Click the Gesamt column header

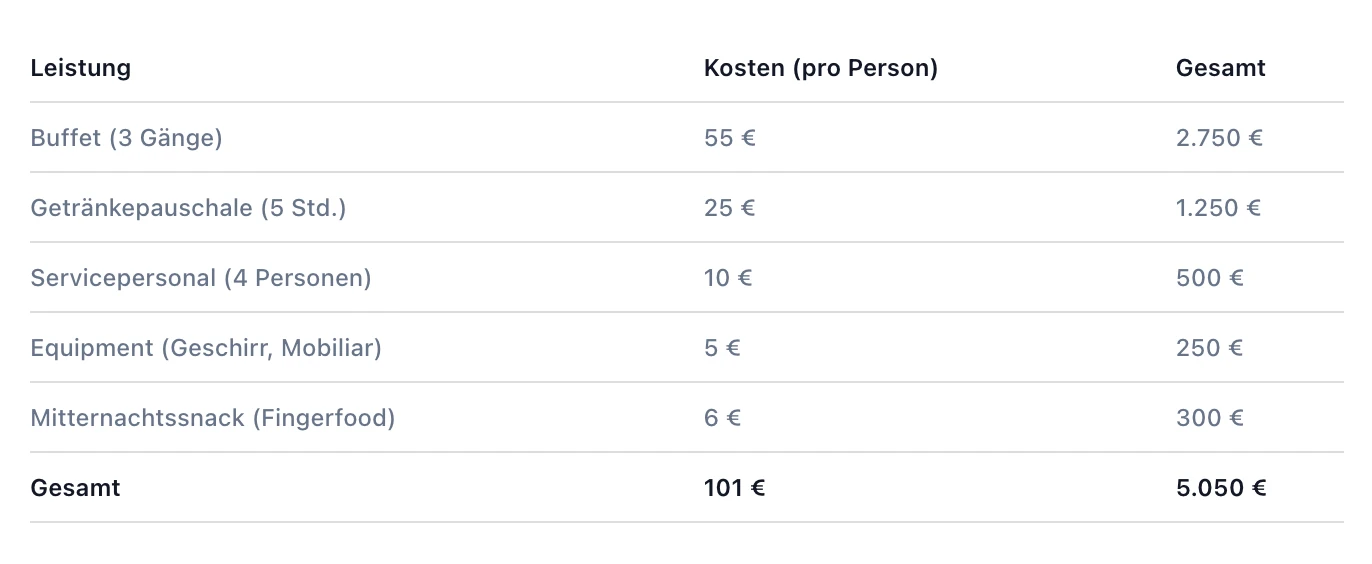1220,68
